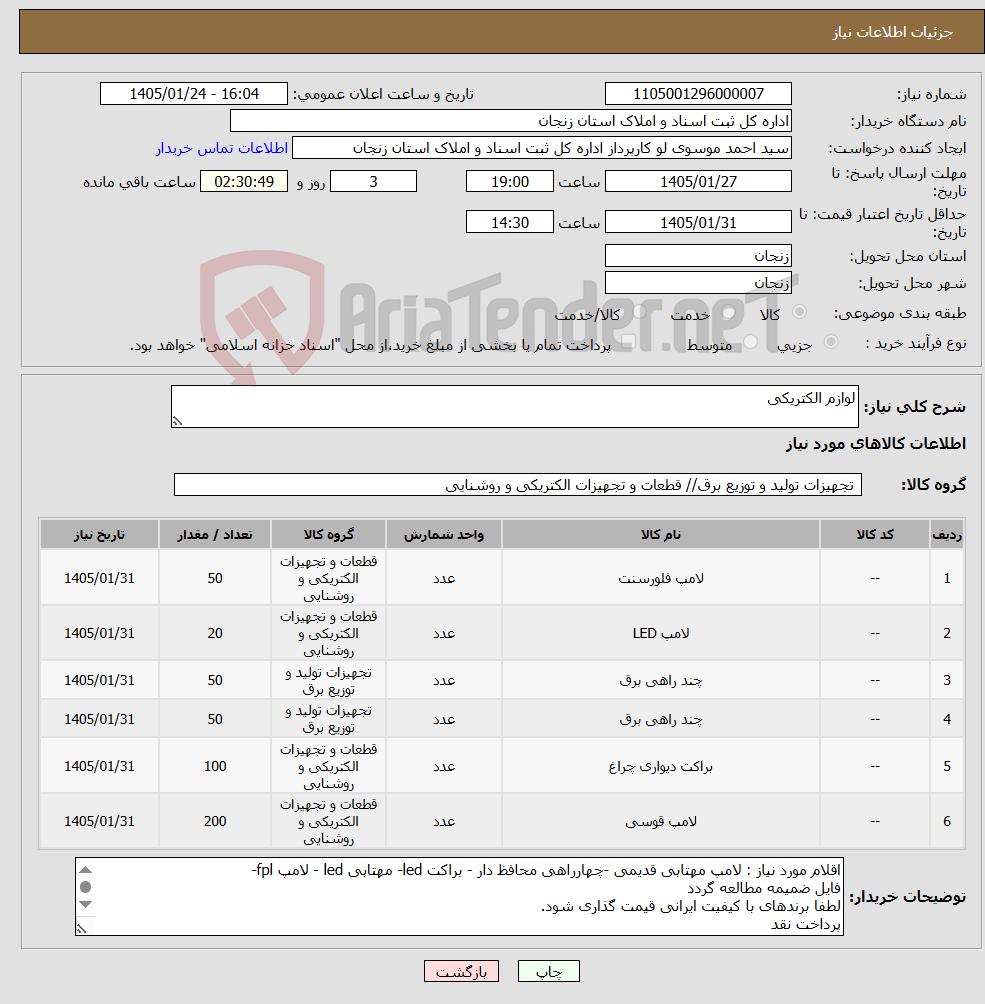Click the تعداد / مقدار column header
985x1004 pixels.
coord(215,535)
